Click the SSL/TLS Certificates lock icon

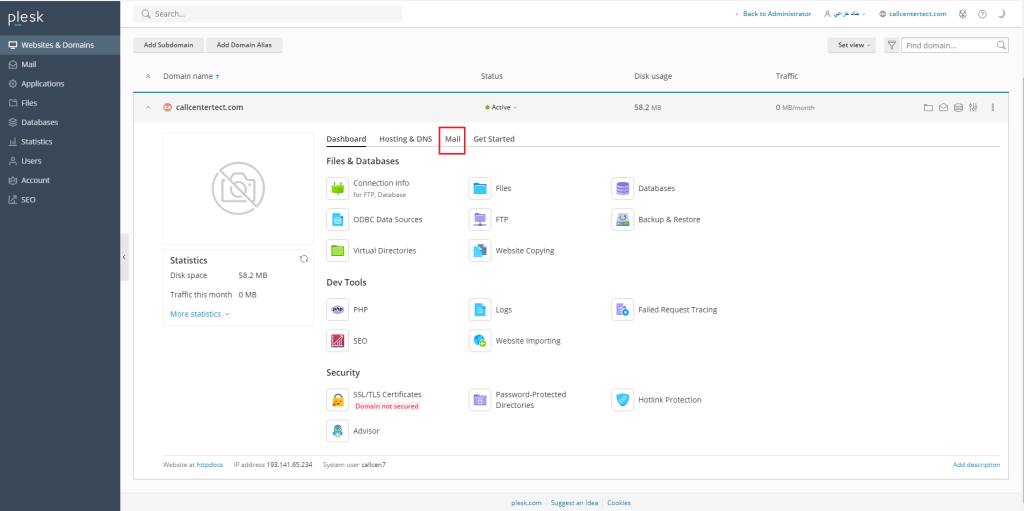[337, 400]
